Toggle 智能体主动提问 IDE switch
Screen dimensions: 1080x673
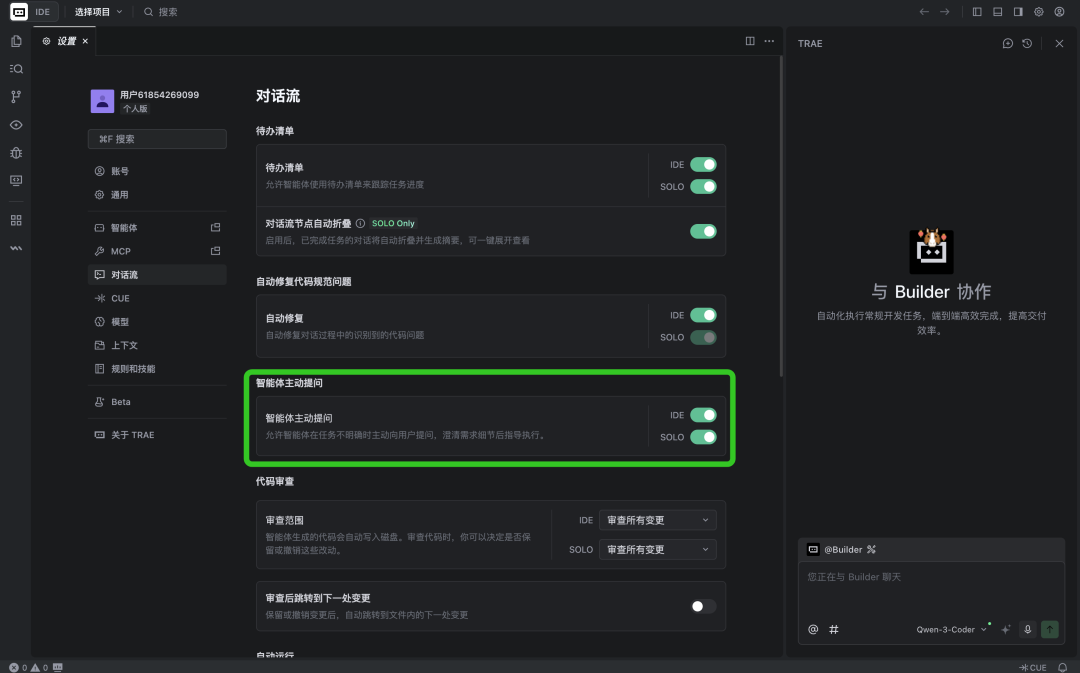tap(703, 415)
